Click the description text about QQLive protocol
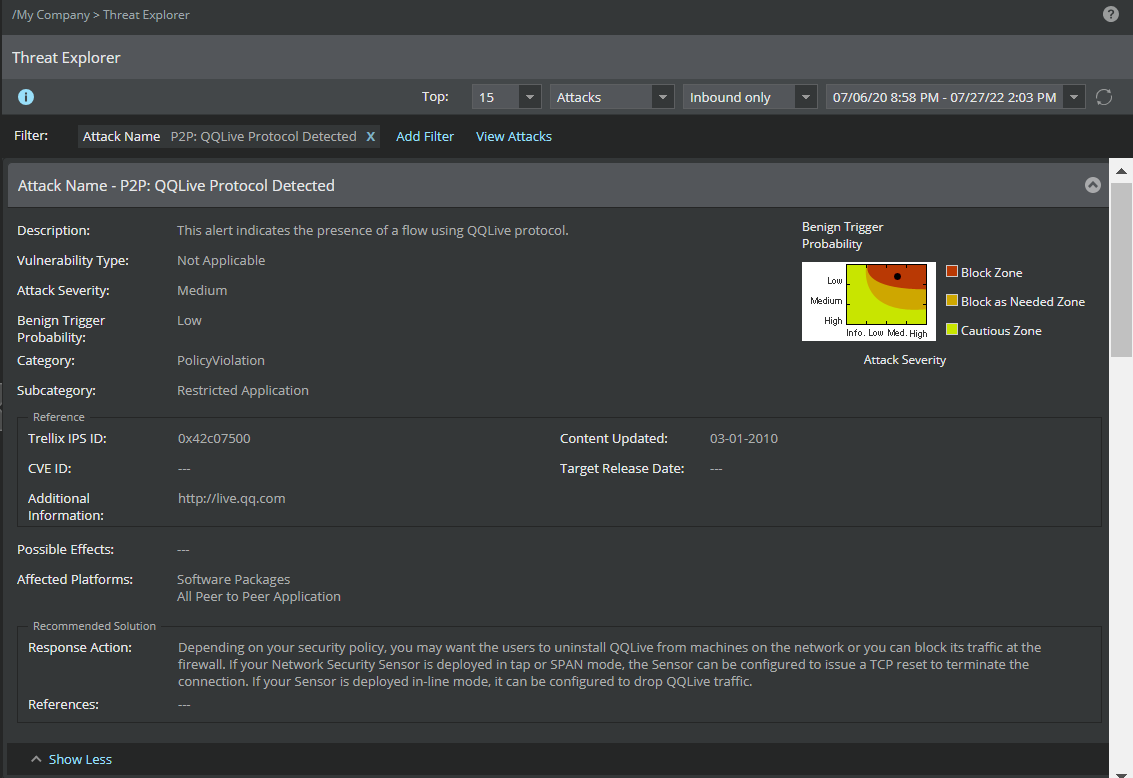Viewport: 1133px width, 778px height. (x=373, y=230)
